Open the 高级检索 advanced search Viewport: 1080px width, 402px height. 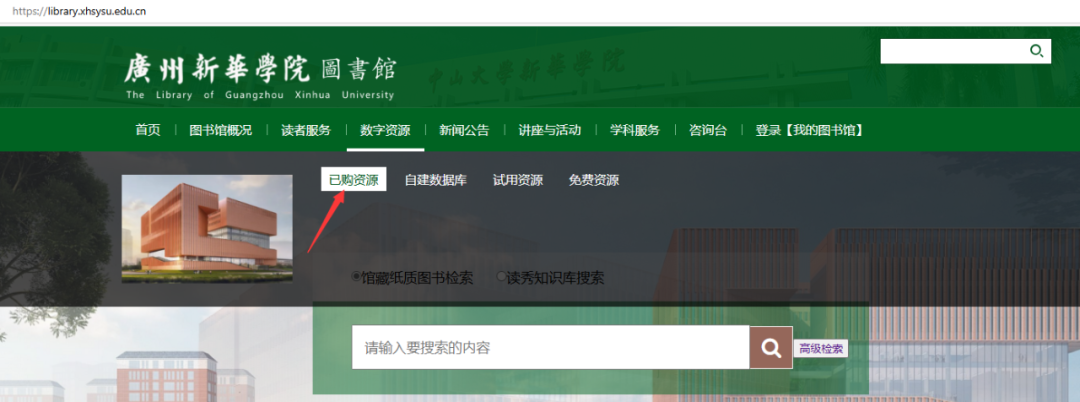pos(822,348)
